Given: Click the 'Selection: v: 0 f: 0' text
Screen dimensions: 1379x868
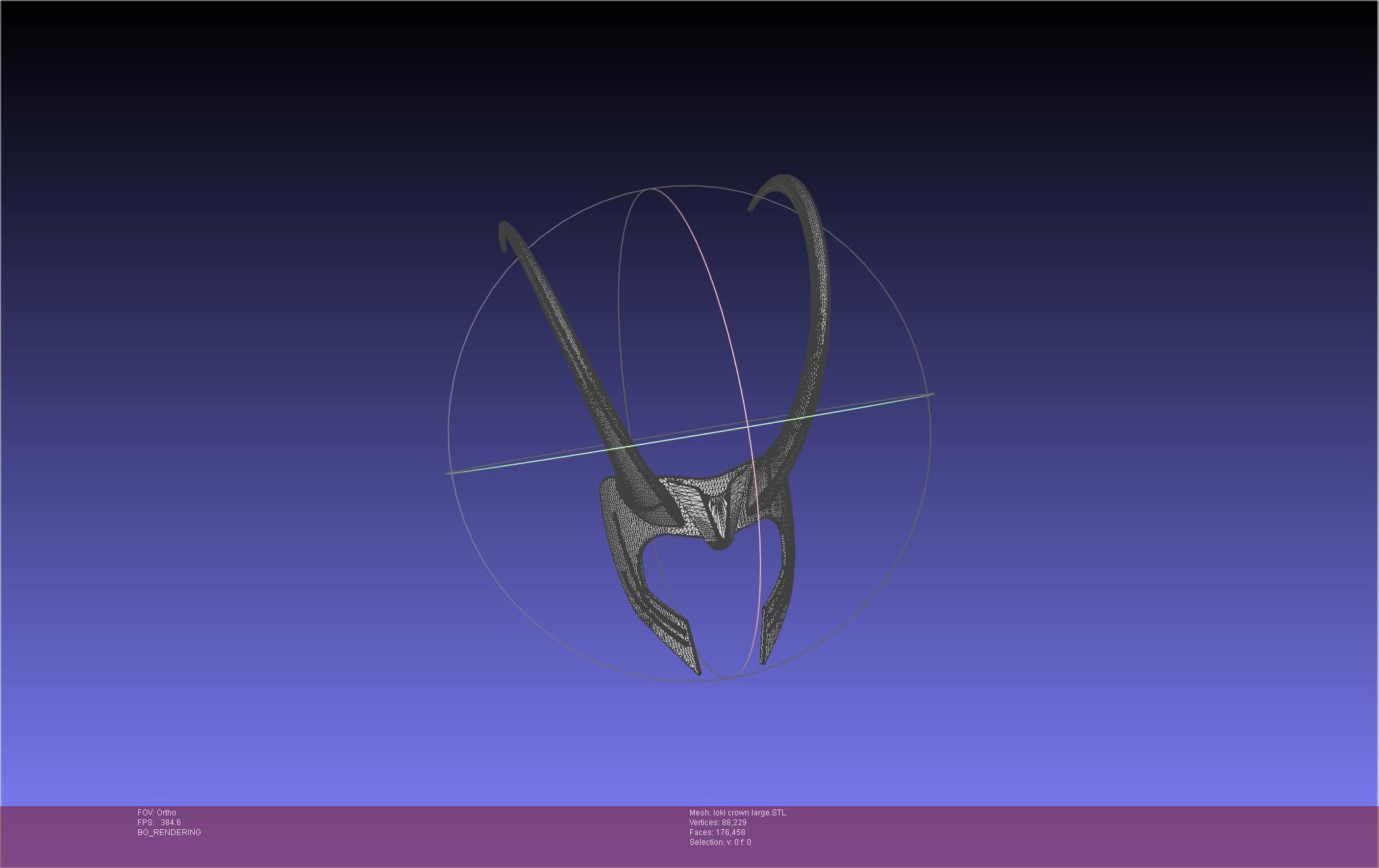Looking at the screenshot, I should [720, 842].
